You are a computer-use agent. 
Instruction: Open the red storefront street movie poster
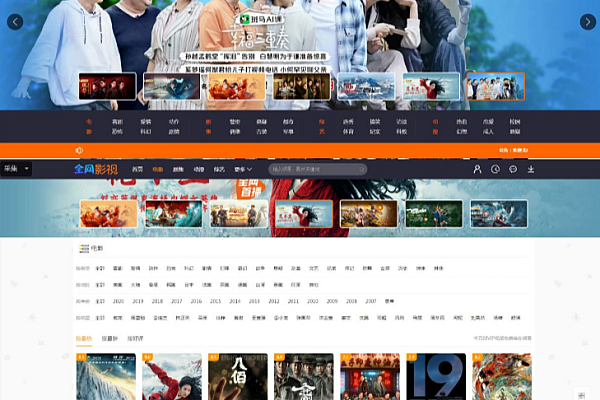370,377
